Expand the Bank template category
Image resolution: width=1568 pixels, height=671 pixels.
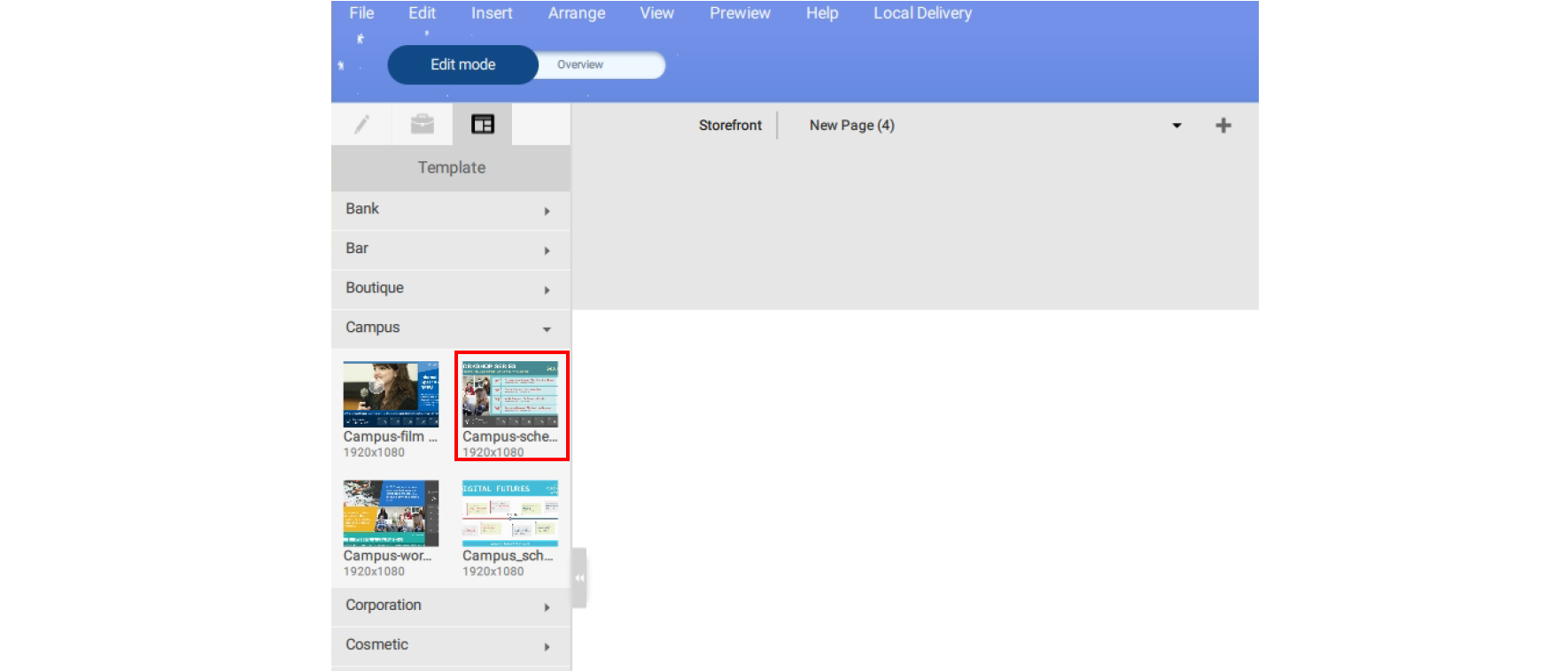(451, 210)
